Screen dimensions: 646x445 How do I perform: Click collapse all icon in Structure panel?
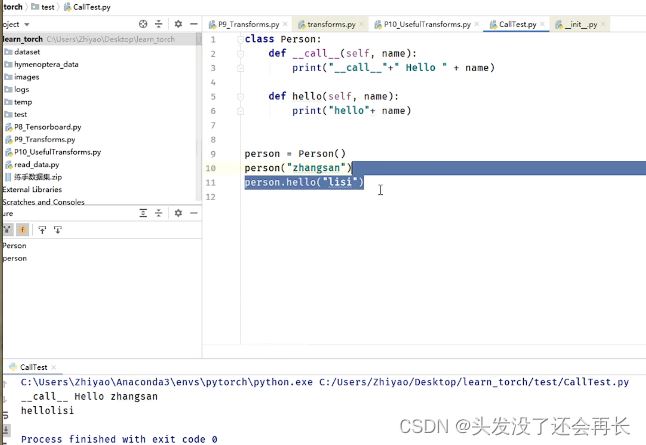(160, 213)
